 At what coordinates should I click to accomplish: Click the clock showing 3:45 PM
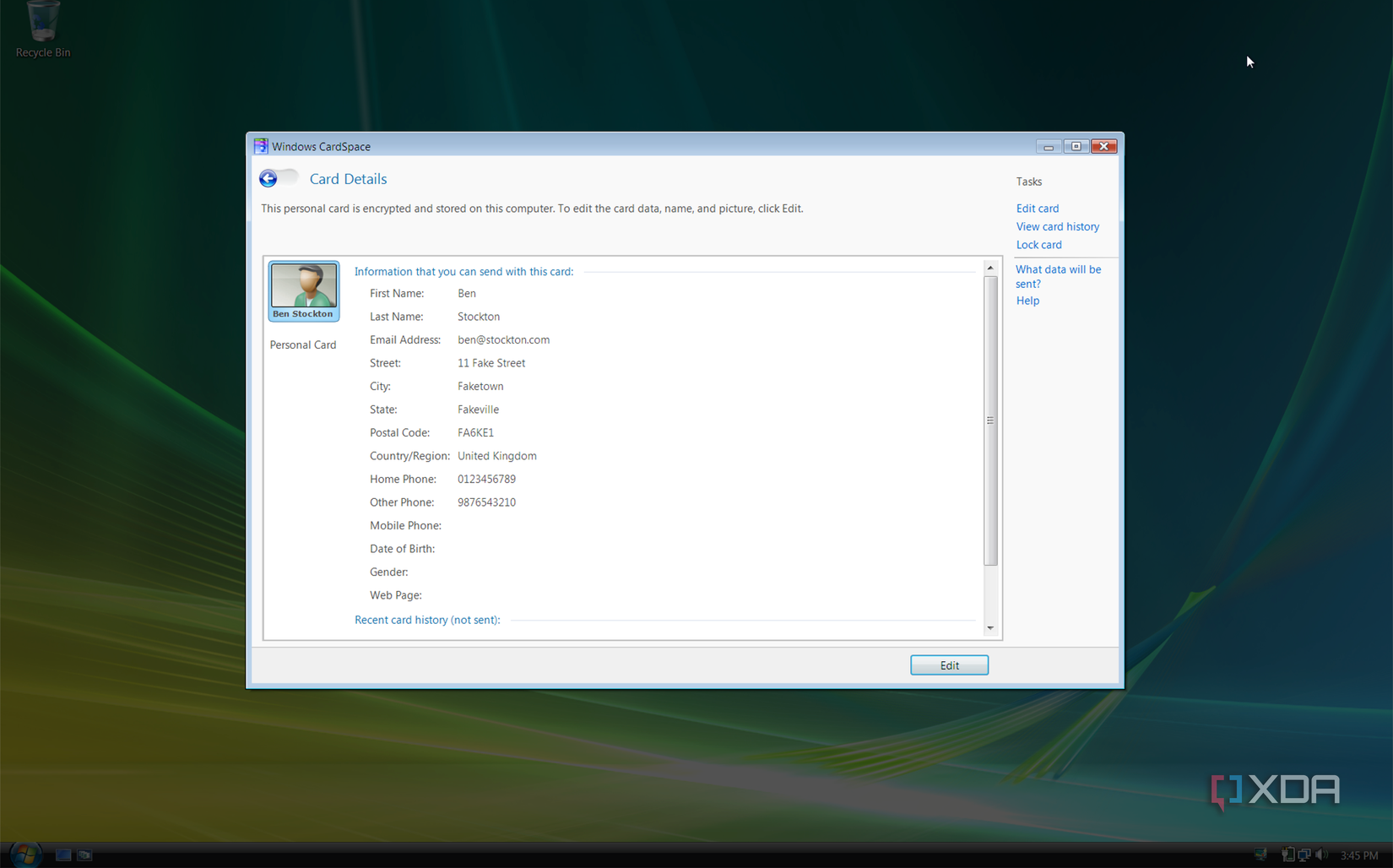click(x=1358, y=854)
